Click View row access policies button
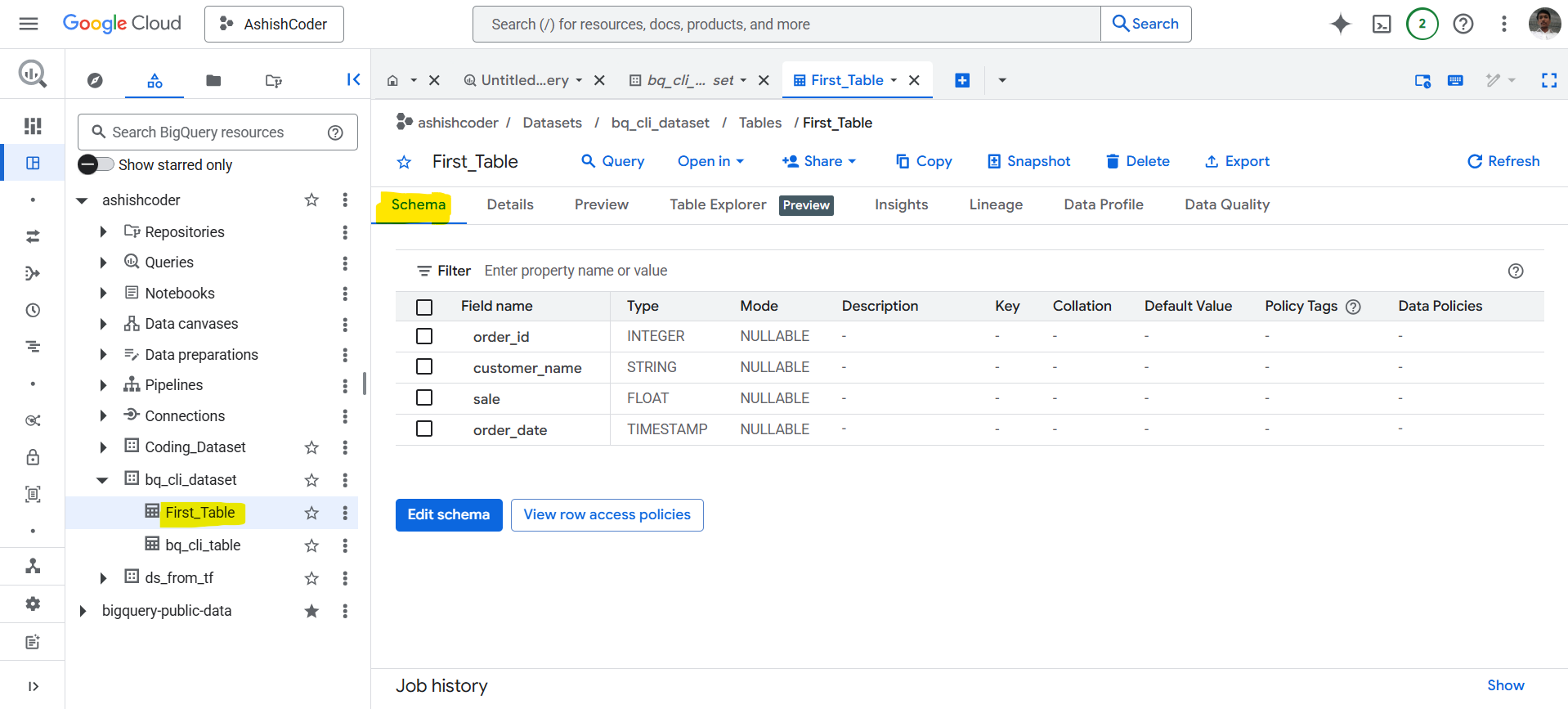 pyautogui.click(x=607, y=515)
